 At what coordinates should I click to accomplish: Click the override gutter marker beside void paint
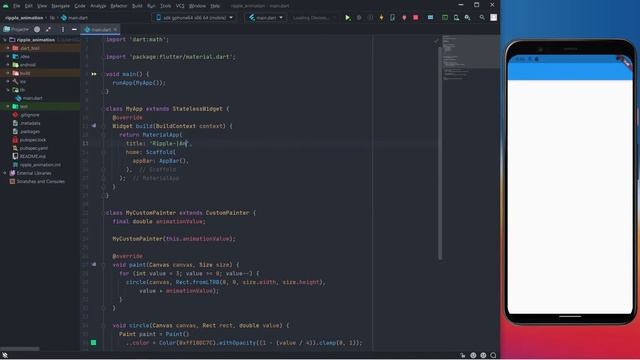[x=94, y=264]
